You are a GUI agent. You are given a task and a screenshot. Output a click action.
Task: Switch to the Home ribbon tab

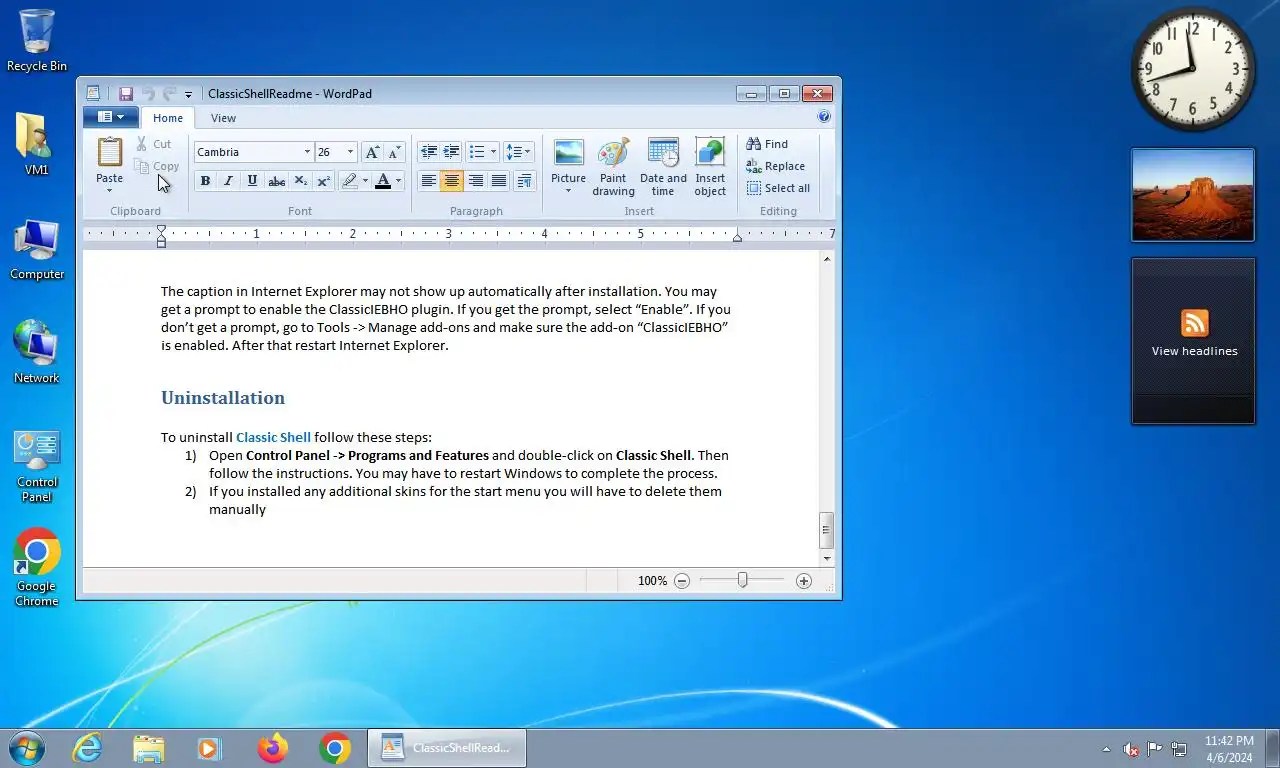(x=168, y=118)
